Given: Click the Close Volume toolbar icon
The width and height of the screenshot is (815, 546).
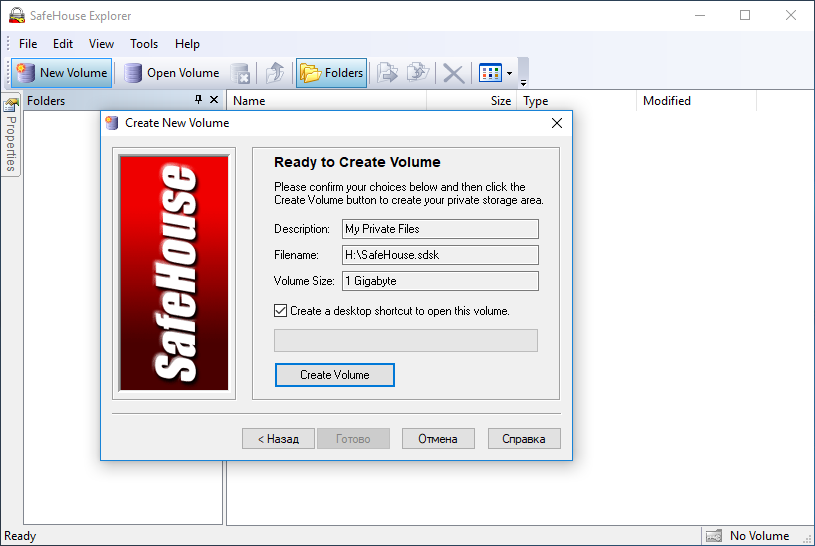Looking at the screenshot, I should click(240, 73).
